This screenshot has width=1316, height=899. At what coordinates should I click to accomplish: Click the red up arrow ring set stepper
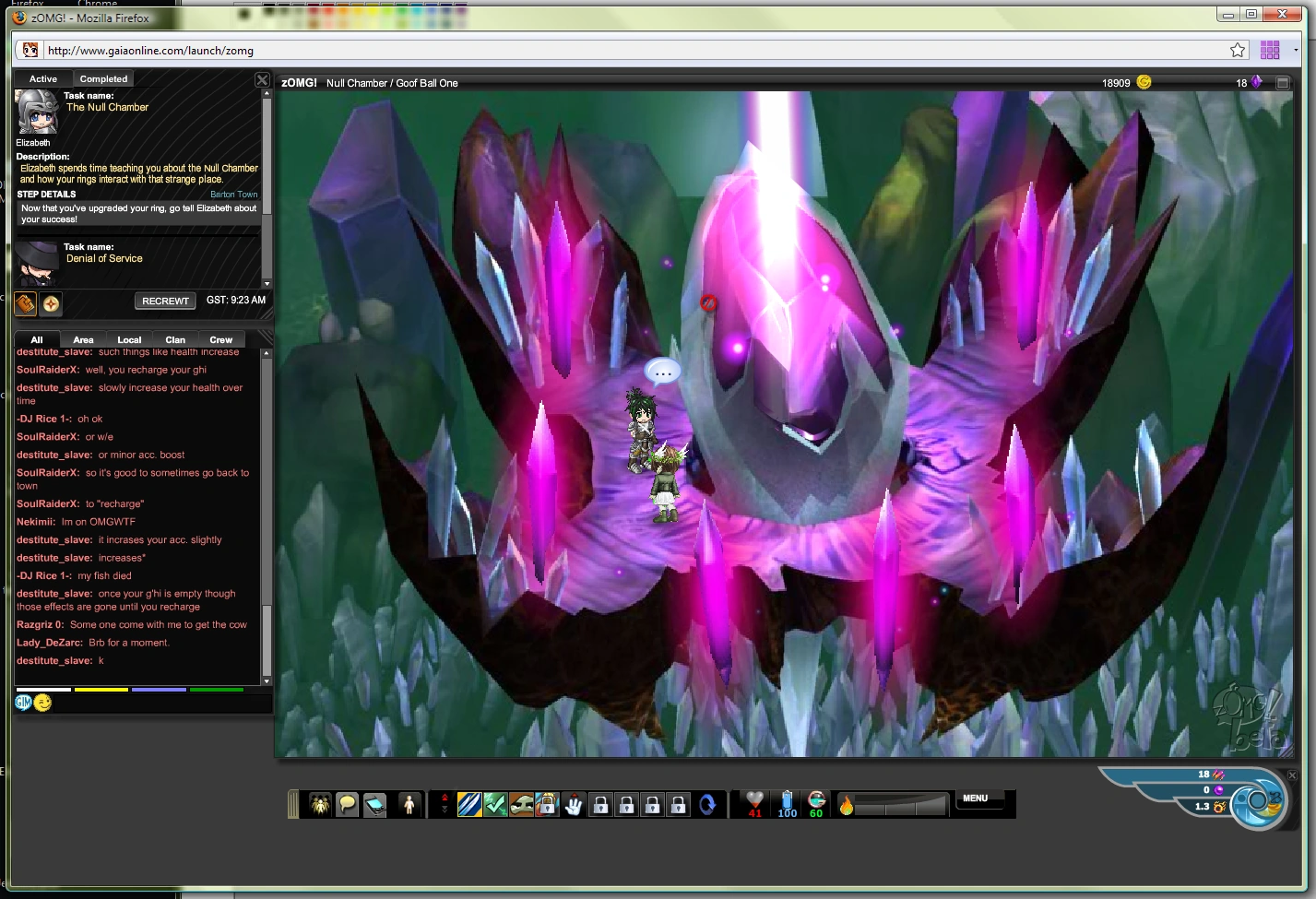(x=445, y=798)
